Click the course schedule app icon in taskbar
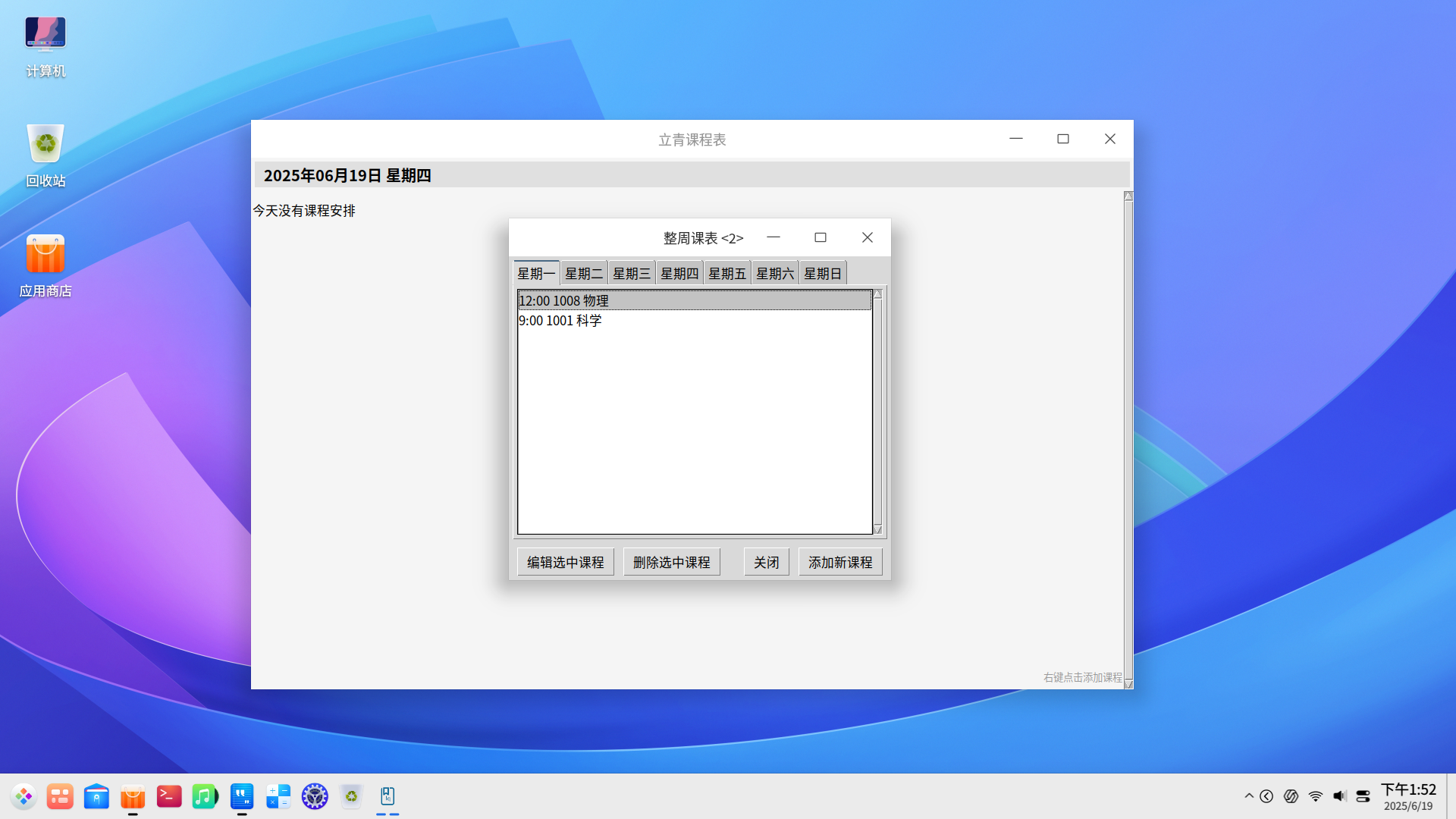Screen dimensions: 1456x819 pyautogui.click(x=388, y=796)
